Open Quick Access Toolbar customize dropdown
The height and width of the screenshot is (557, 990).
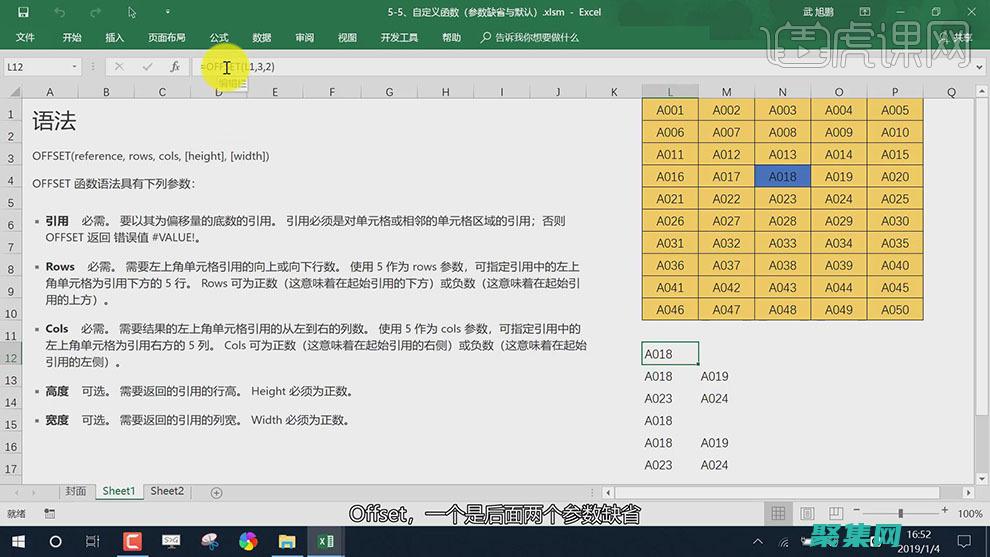(x=167, y=12)
